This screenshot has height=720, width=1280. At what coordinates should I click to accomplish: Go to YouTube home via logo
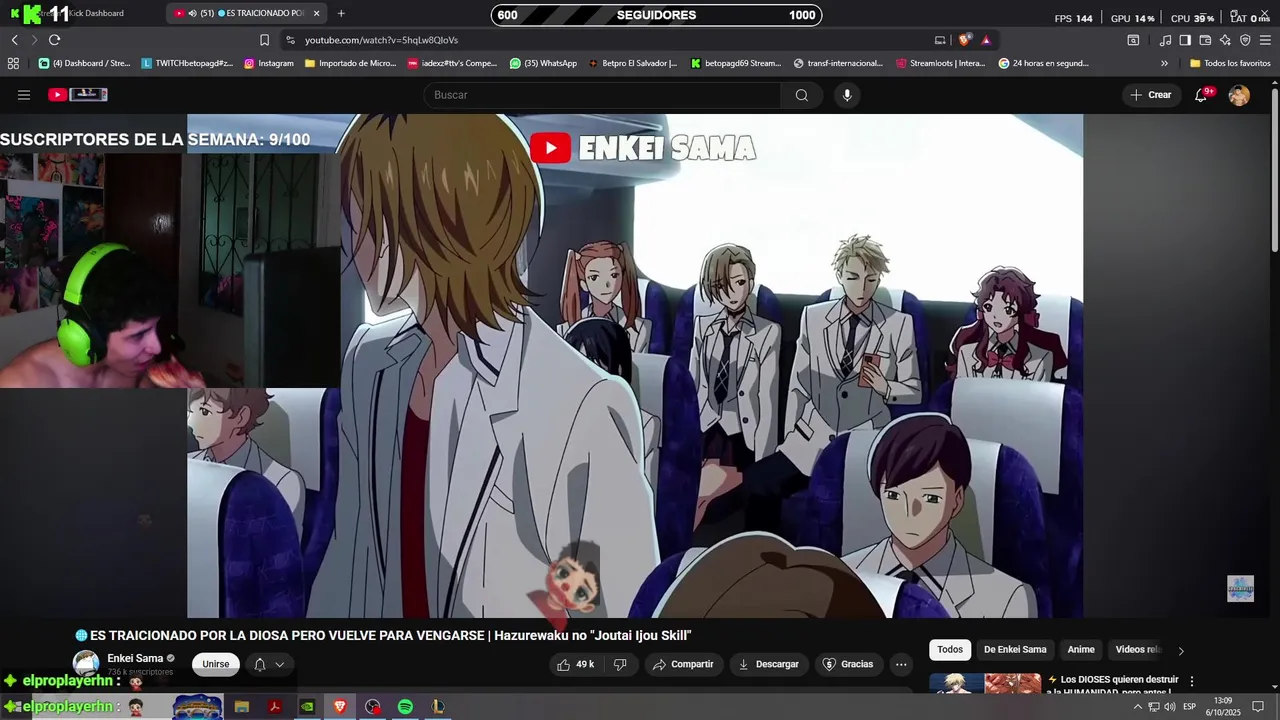point(78,95)
